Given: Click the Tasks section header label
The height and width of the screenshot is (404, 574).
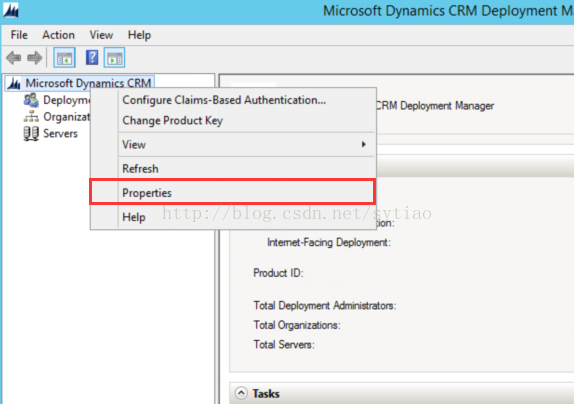Looking at the screenshot, I should pyautogui.click(x=266, y=394).
